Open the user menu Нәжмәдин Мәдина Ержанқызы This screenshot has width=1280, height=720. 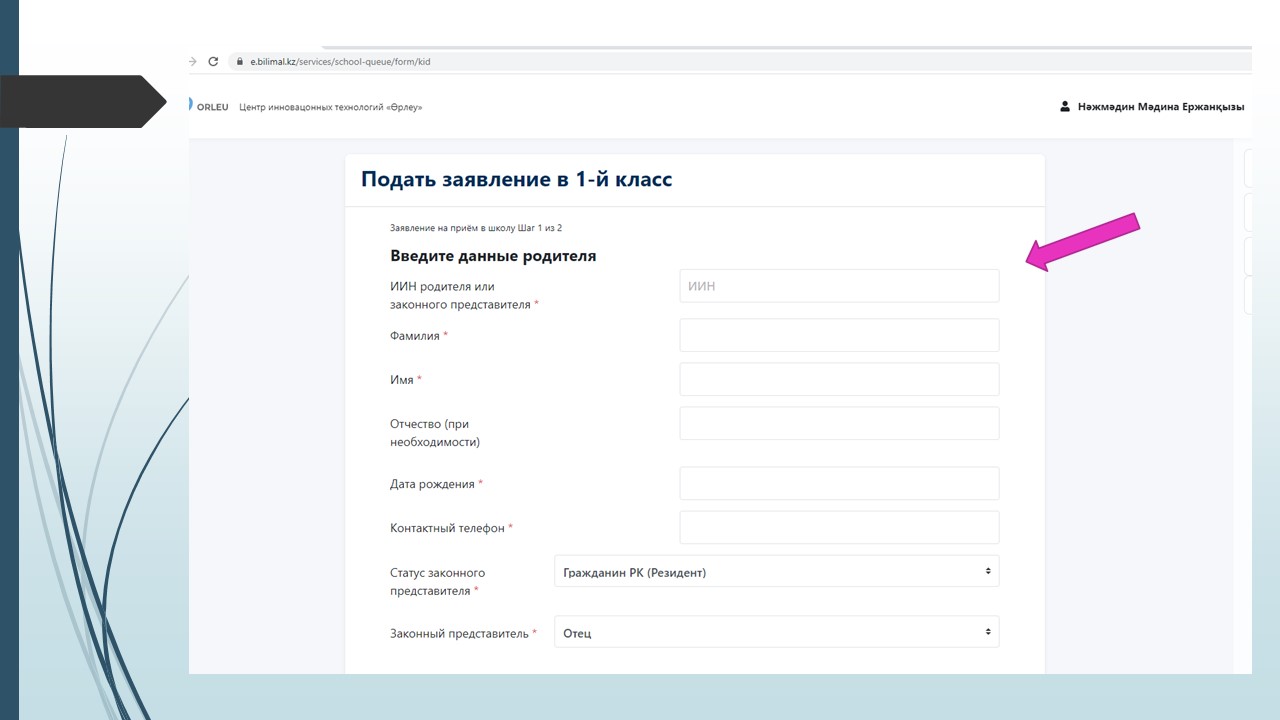[x=1160, y=107]
